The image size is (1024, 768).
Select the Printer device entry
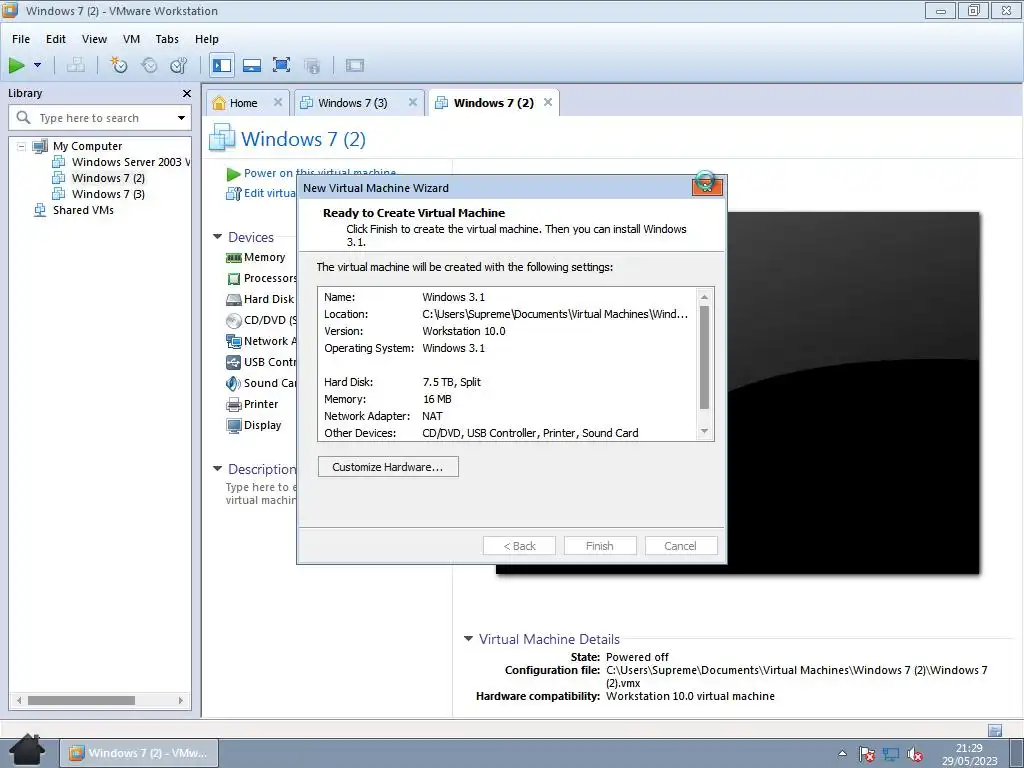[x=253, y=404]
